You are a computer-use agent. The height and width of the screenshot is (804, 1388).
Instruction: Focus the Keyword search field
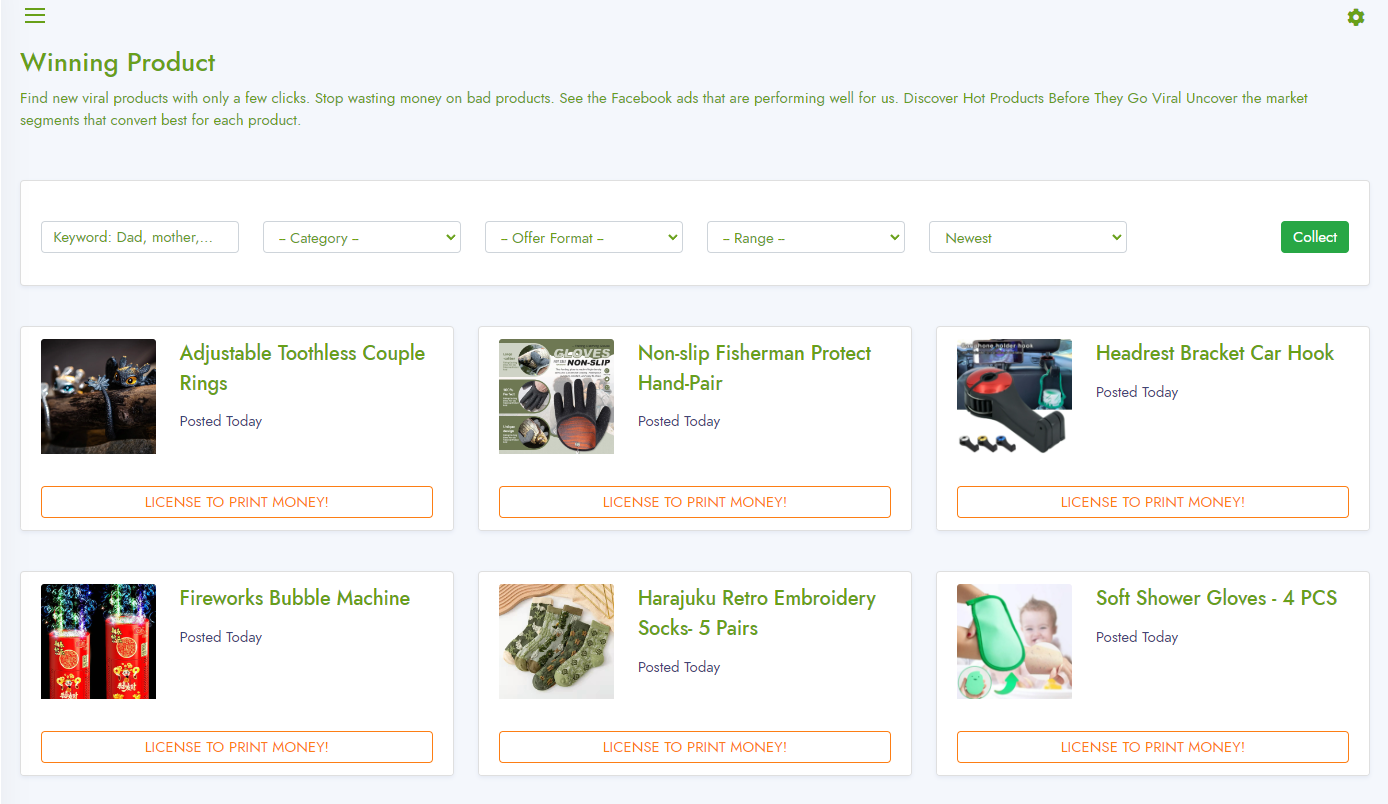pyautogui.click(x=140, y=237)
